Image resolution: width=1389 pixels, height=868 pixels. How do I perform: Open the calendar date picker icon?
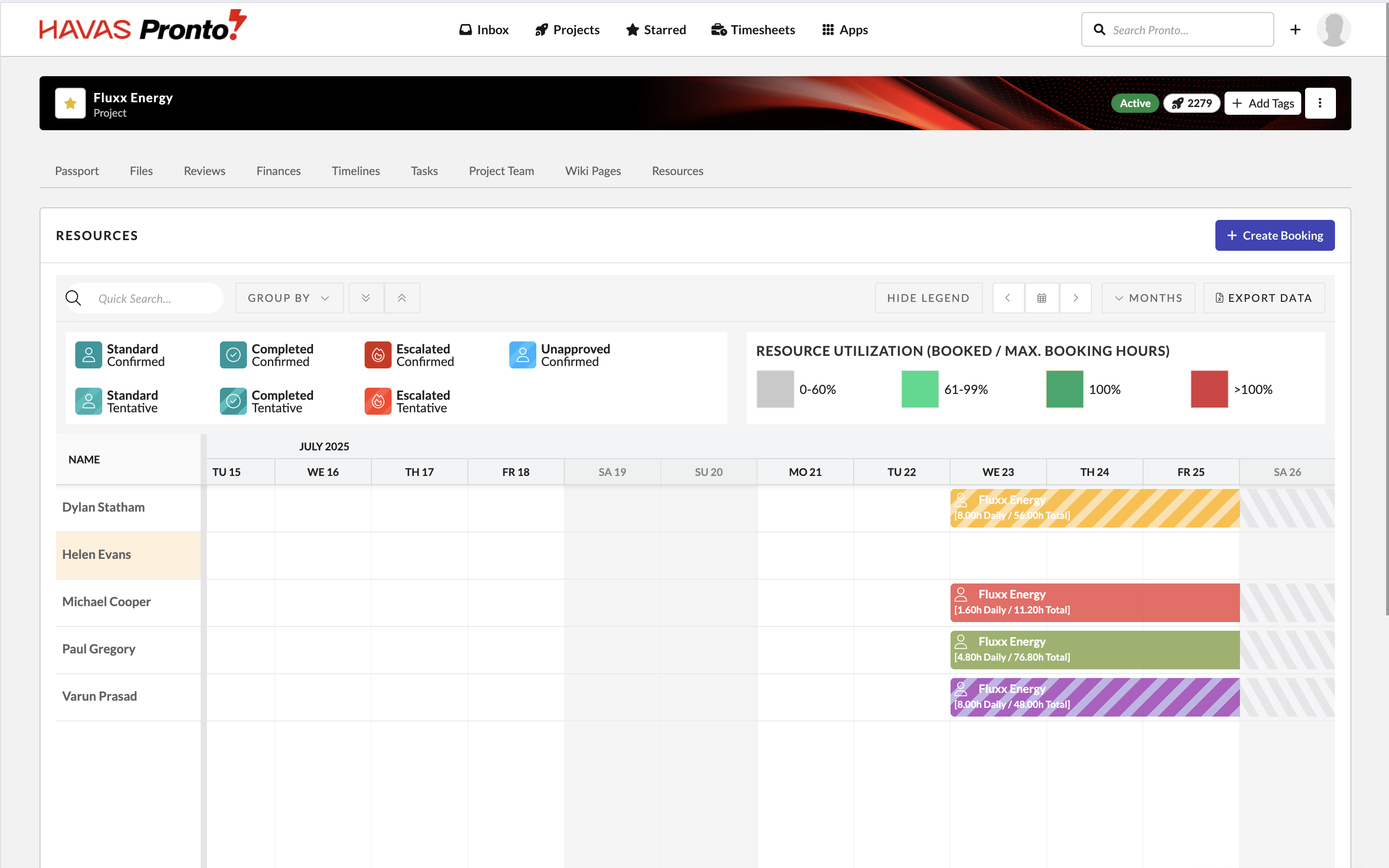1042,298
